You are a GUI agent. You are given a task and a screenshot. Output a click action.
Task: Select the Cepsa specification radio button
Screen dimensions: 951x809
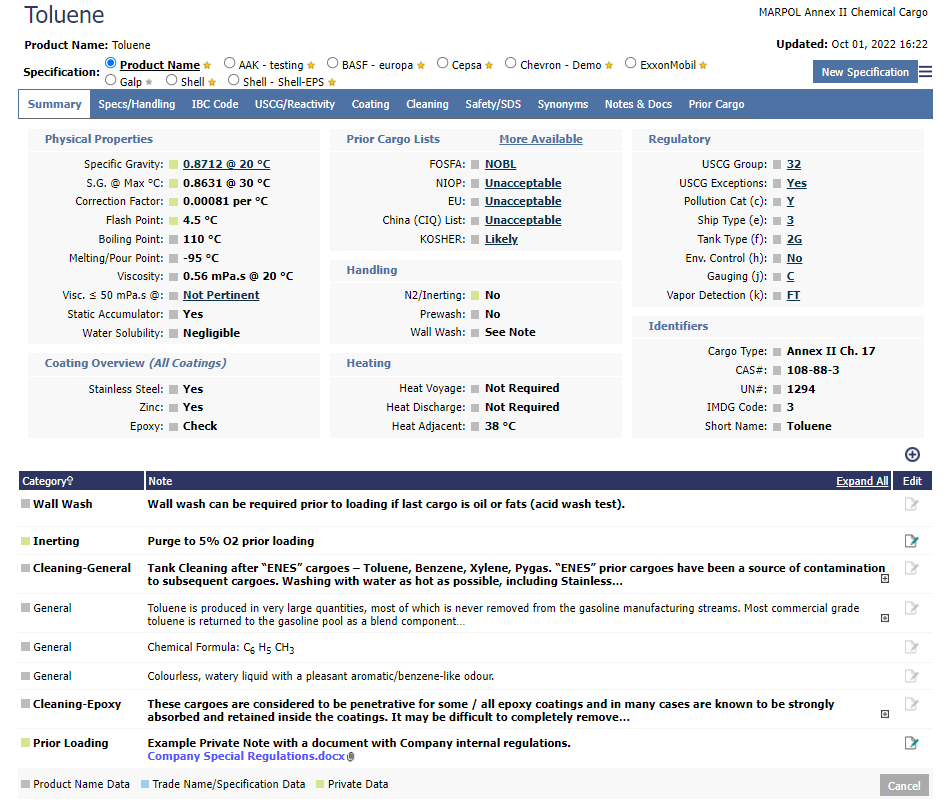coord(442,63)
